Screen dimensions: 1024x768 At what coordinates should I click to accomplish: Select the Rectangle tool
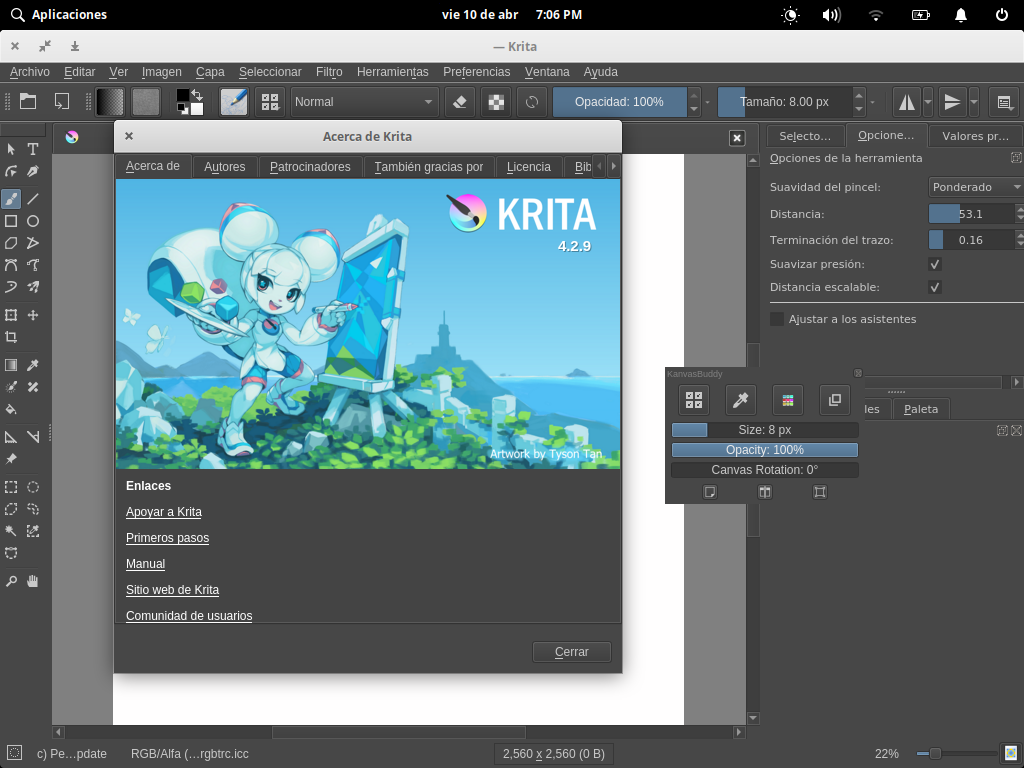(x=11, y=221)
